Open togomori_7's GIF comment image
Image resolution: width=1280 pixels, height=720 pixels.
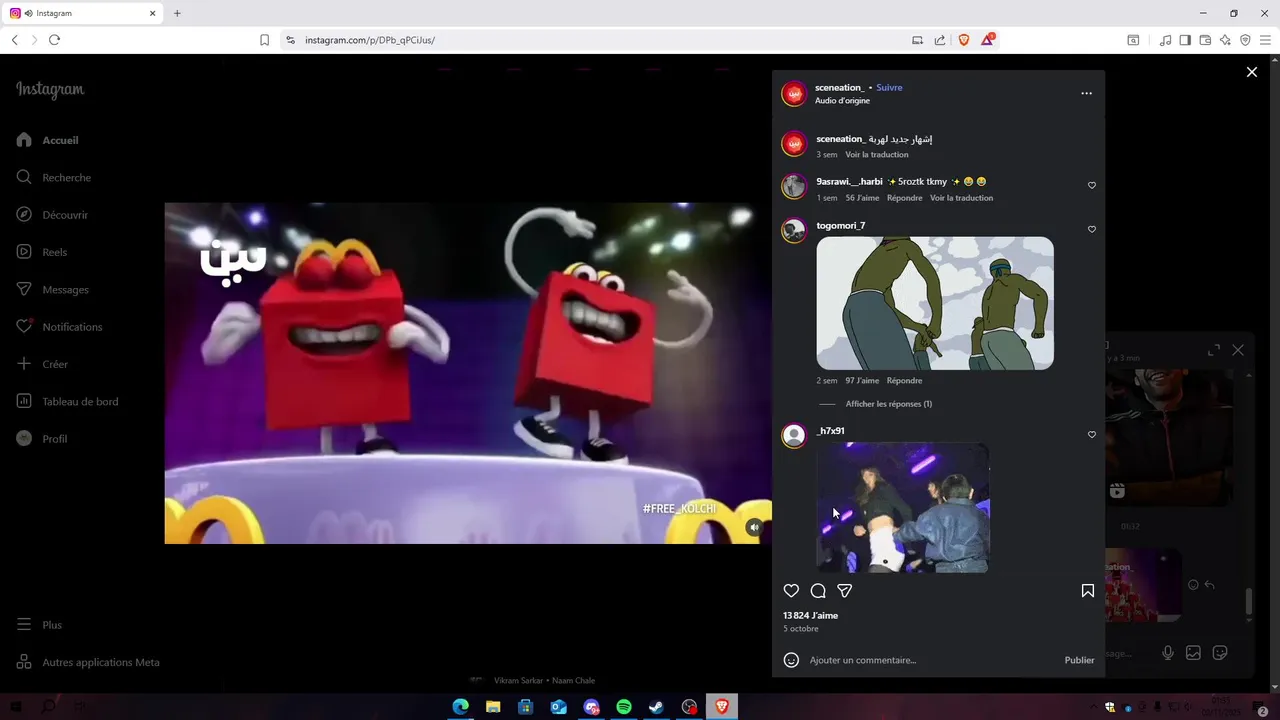click(935, 303)
